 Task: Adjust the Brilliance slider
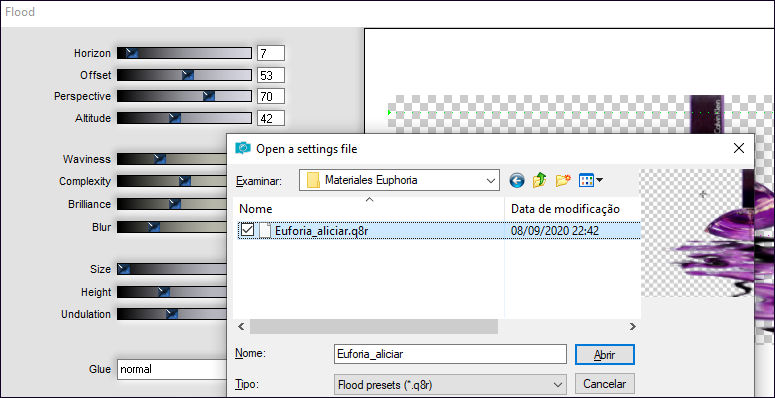pos(172,204)
